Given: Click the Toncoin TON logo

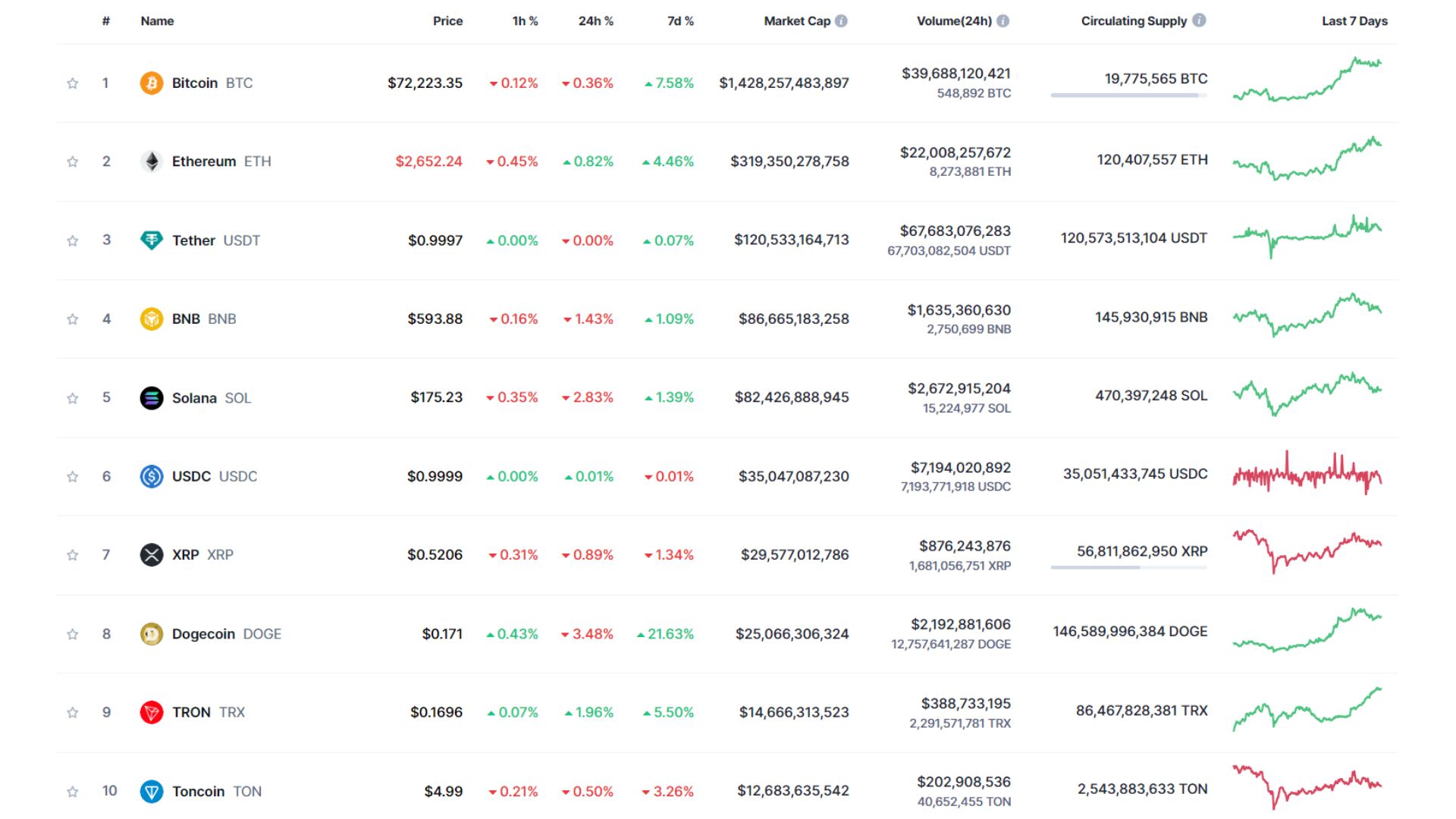Looking at the screenshot, I should click(x=152, y=791).
